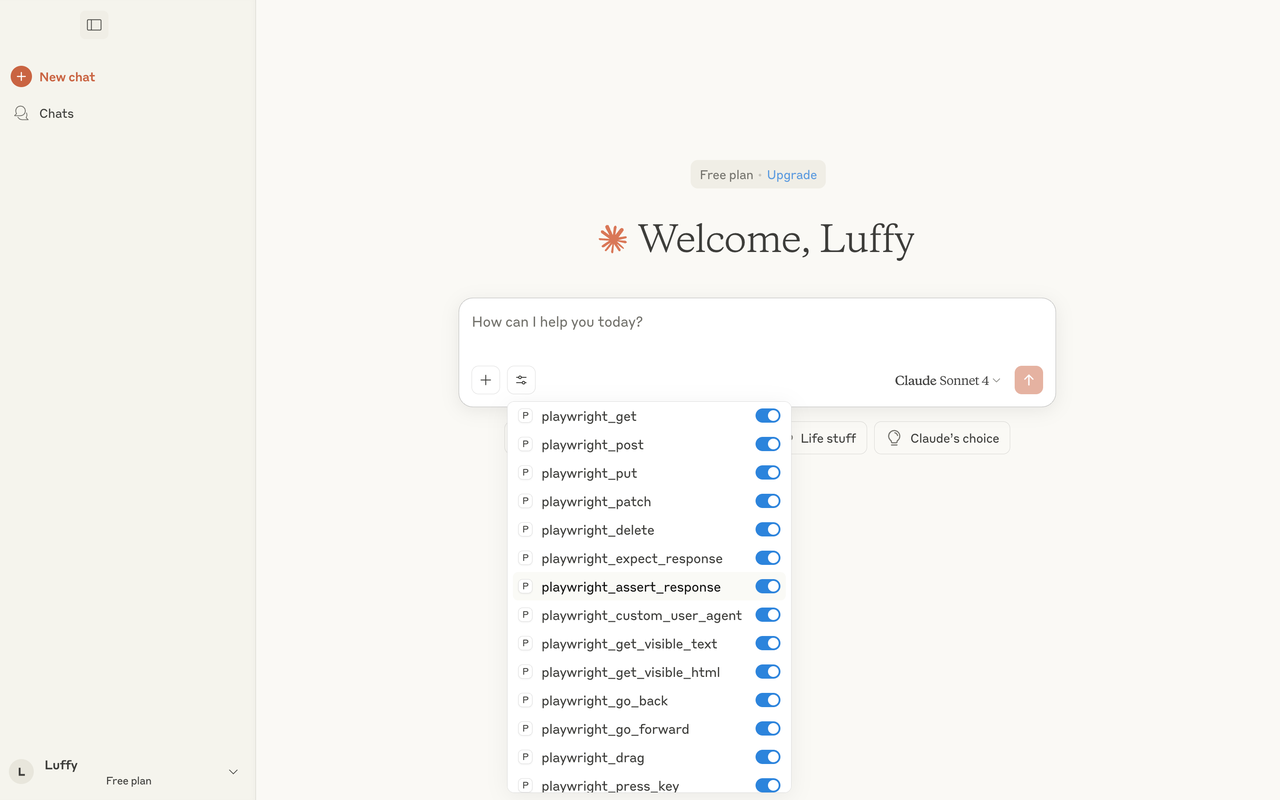Viewport: 1280px width, 800px height.
Task: Toggle off playwright_delete
Action: click(x=768, y=530)
